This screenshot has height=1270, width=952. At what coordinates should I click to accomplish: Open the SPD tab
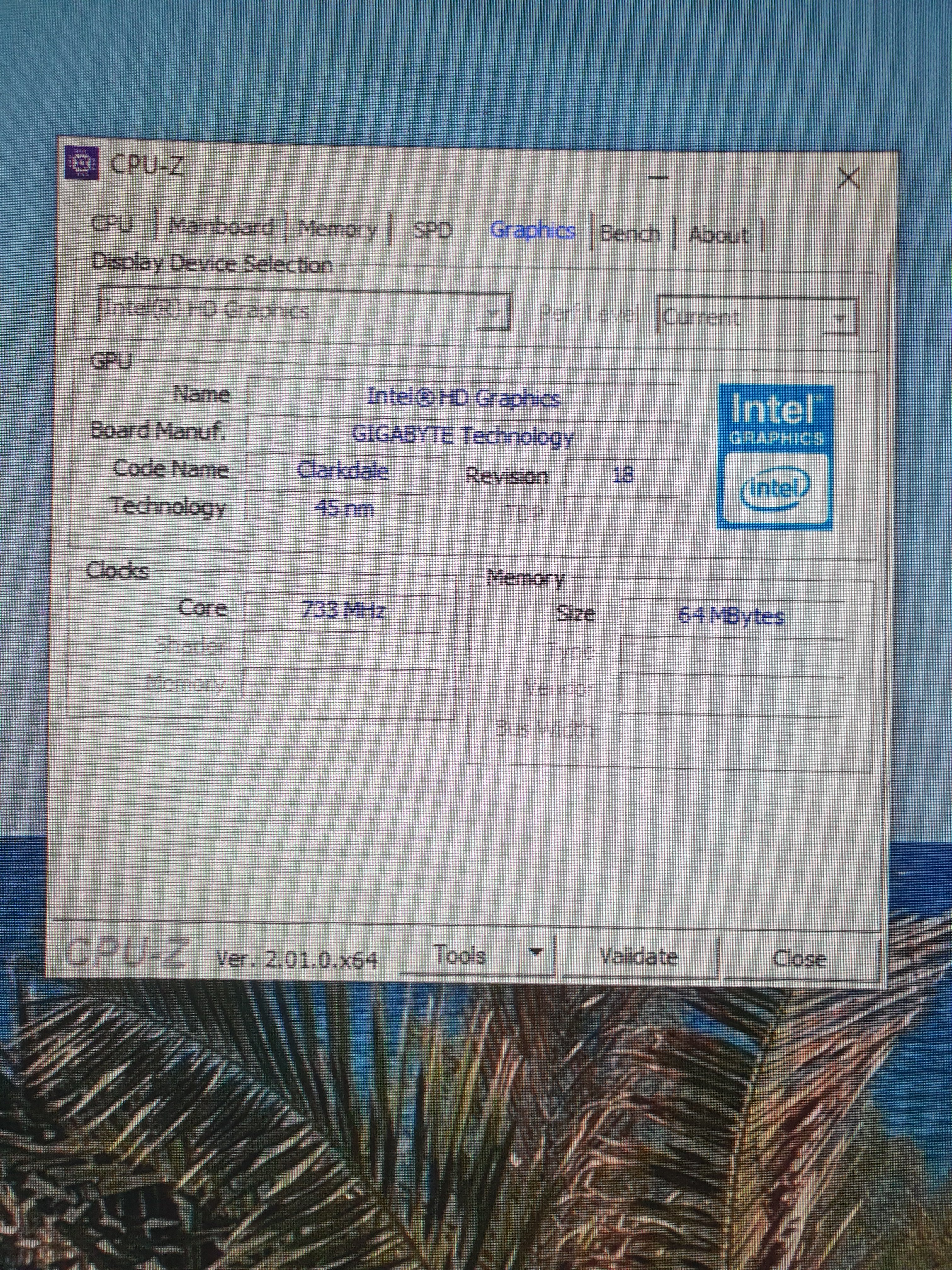tap(433, 230)
